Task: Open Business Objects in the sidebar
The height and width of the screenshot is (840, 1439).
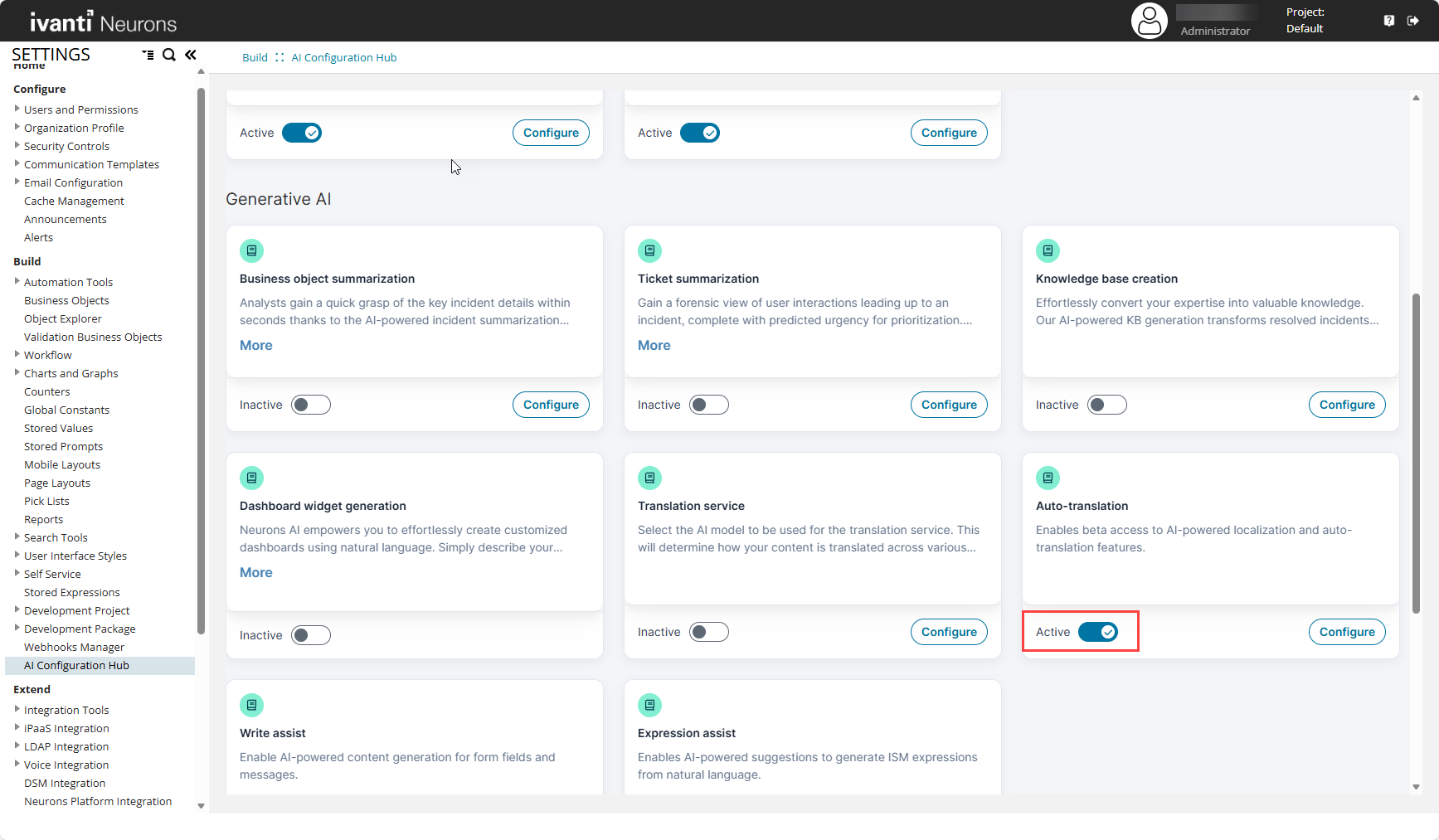Action: [x=66, y=300]
